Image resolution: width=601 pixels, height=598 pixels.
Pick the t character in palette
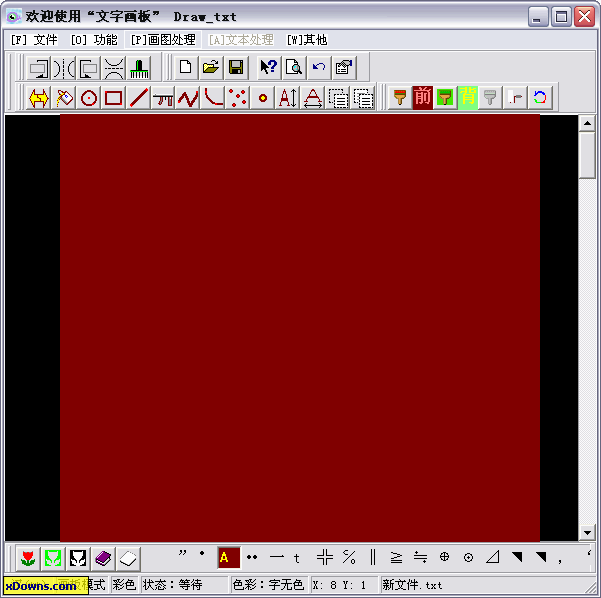(x=297, y=559)
